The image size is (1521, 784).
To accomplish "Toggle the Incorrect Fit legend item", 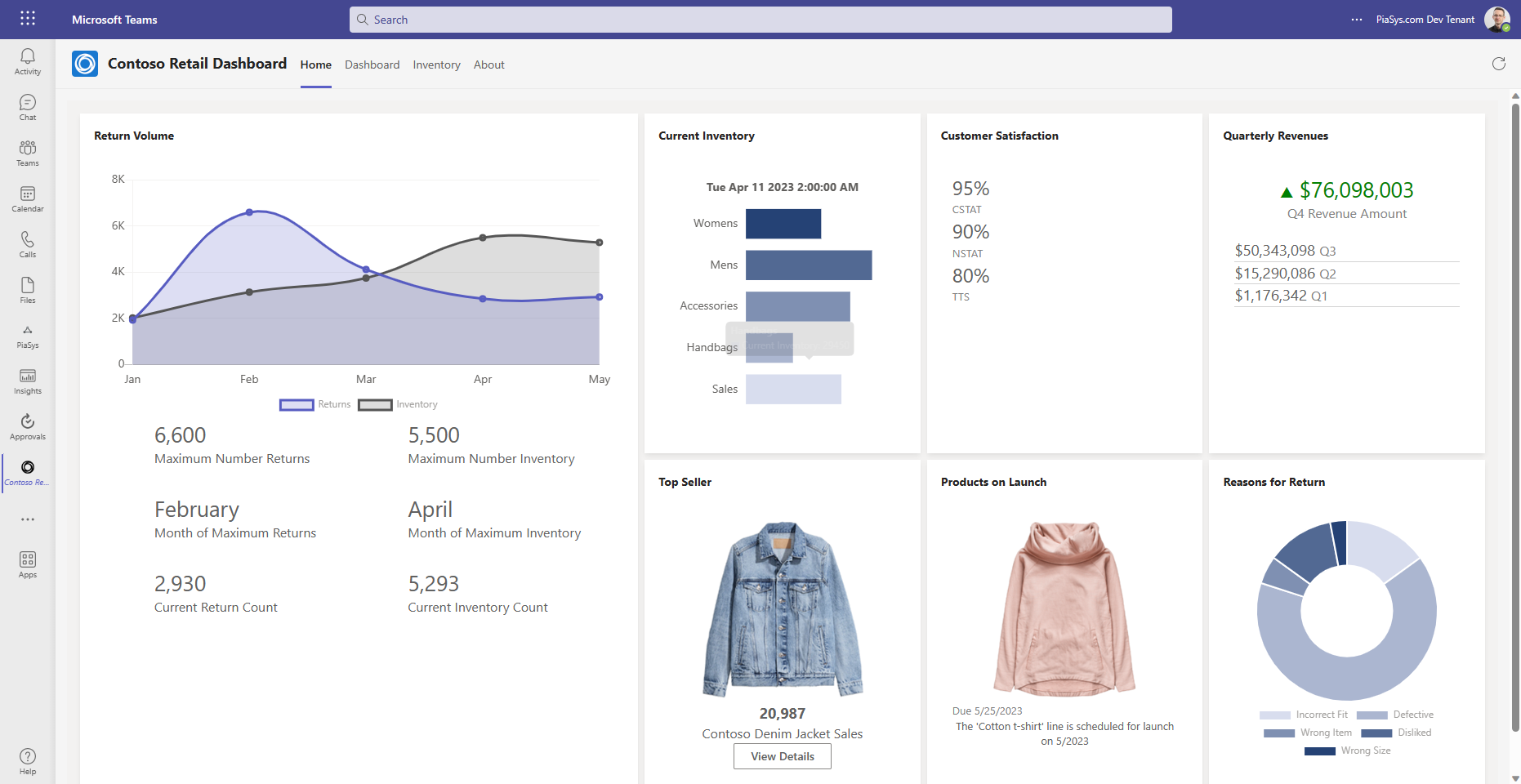I will (x=1304, y=715).
